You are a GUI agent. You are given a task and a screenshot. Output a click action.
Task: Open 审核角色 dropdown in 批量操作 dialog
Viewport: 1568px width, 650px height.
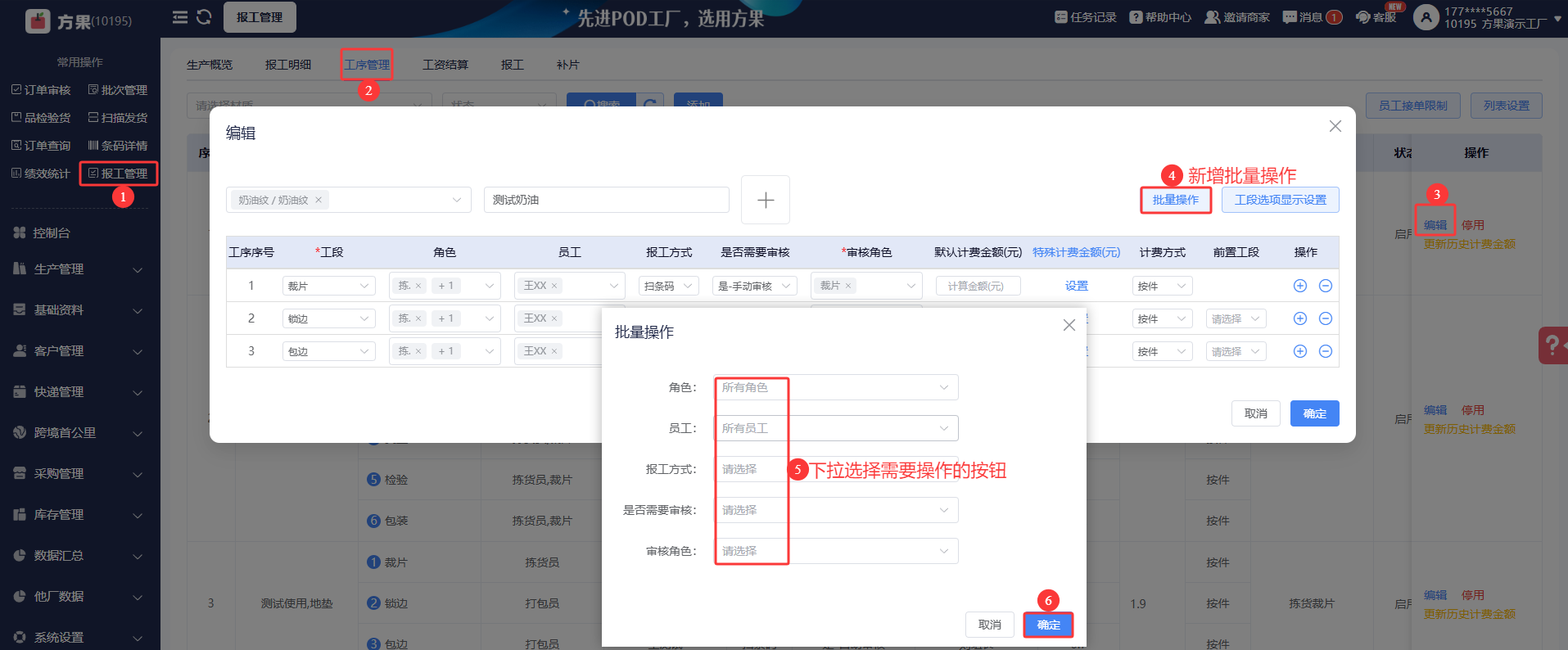tap(836, 551)
